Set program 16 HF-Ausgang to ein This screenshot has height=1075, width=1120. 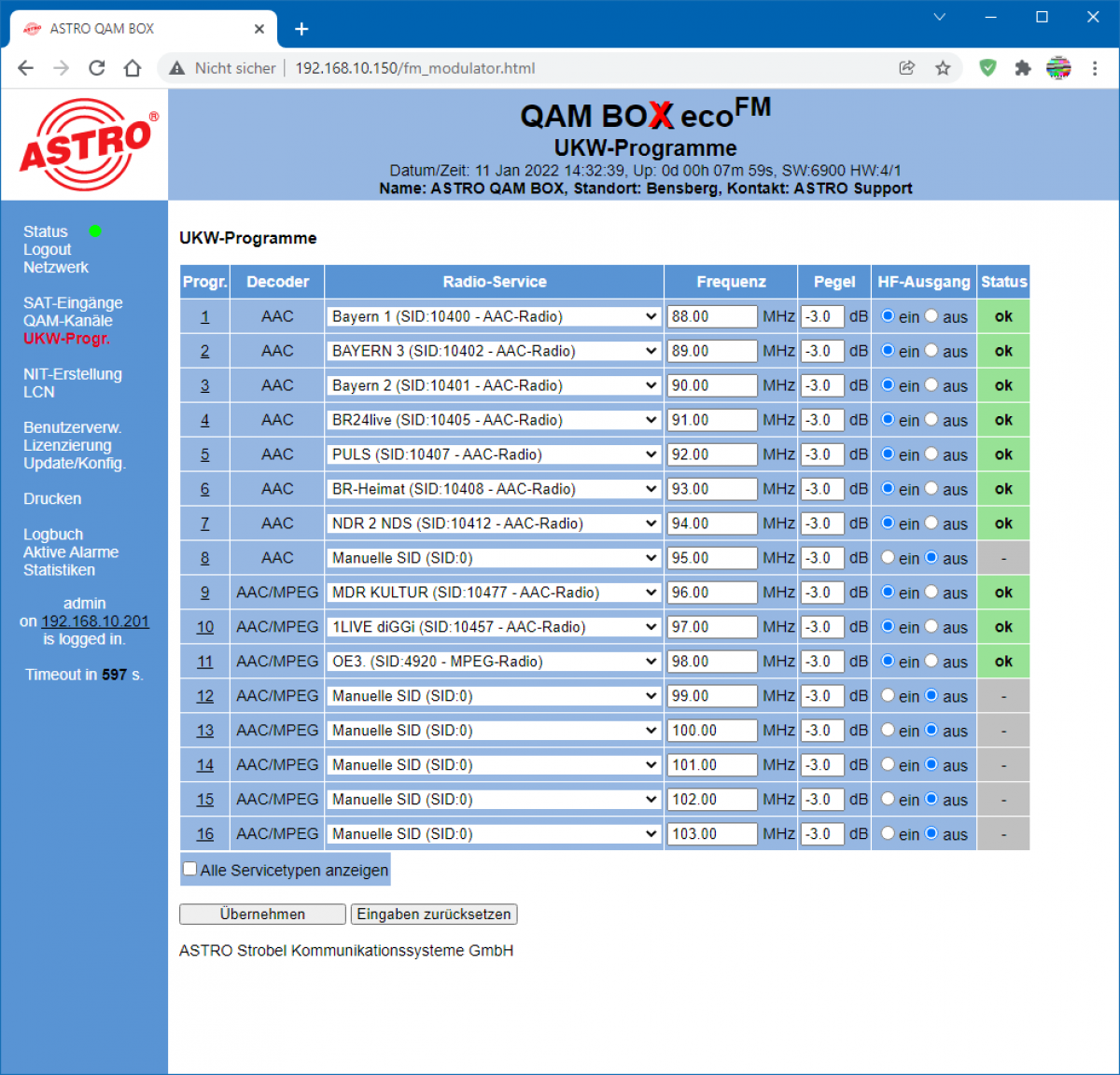click(x=888, y=834)
